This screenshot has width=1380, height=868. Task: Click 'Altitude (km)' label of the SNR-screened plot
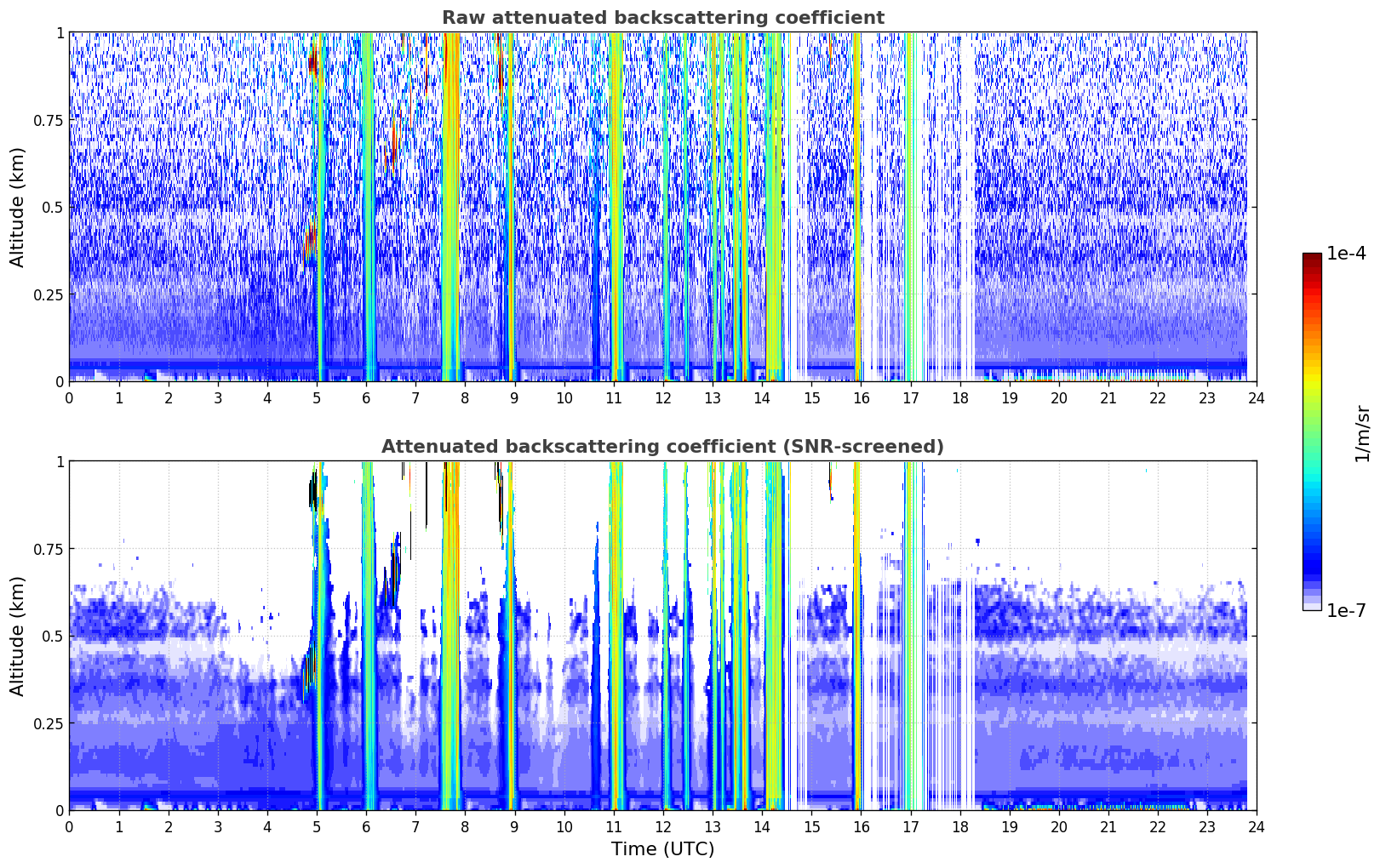tap(18, 636)
